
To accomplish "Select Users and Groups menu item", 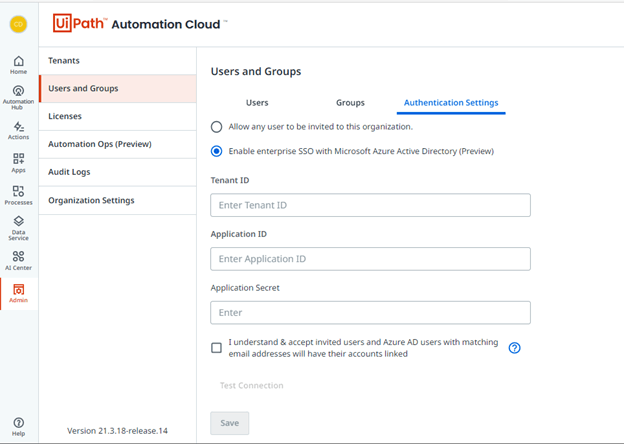I will point(118,89).
